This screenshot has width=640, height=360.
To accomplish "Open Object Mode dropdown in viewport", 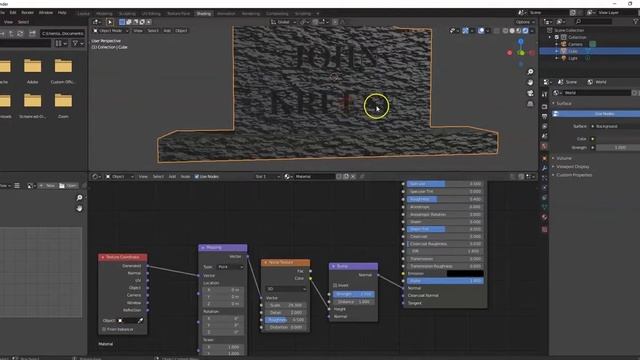I will click(111, 31).
